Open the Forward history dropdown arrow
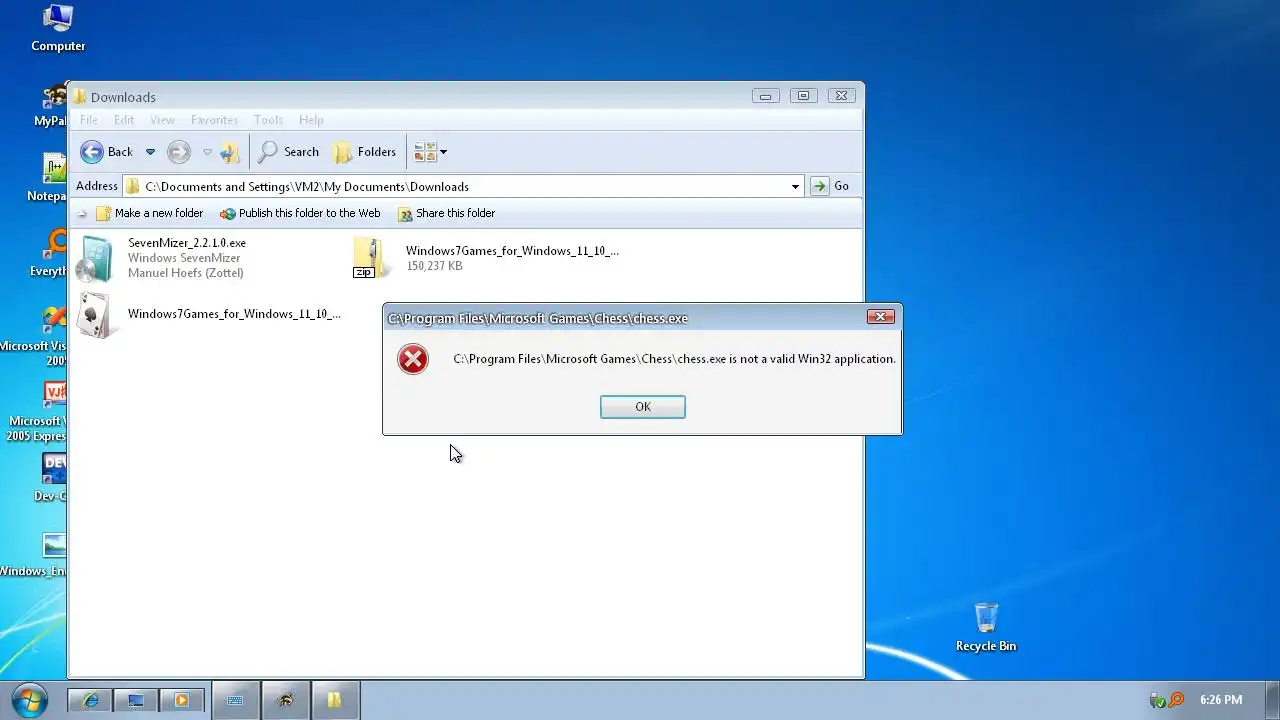The height and width of the screenshot is (720, 1280). pos(207,152)
